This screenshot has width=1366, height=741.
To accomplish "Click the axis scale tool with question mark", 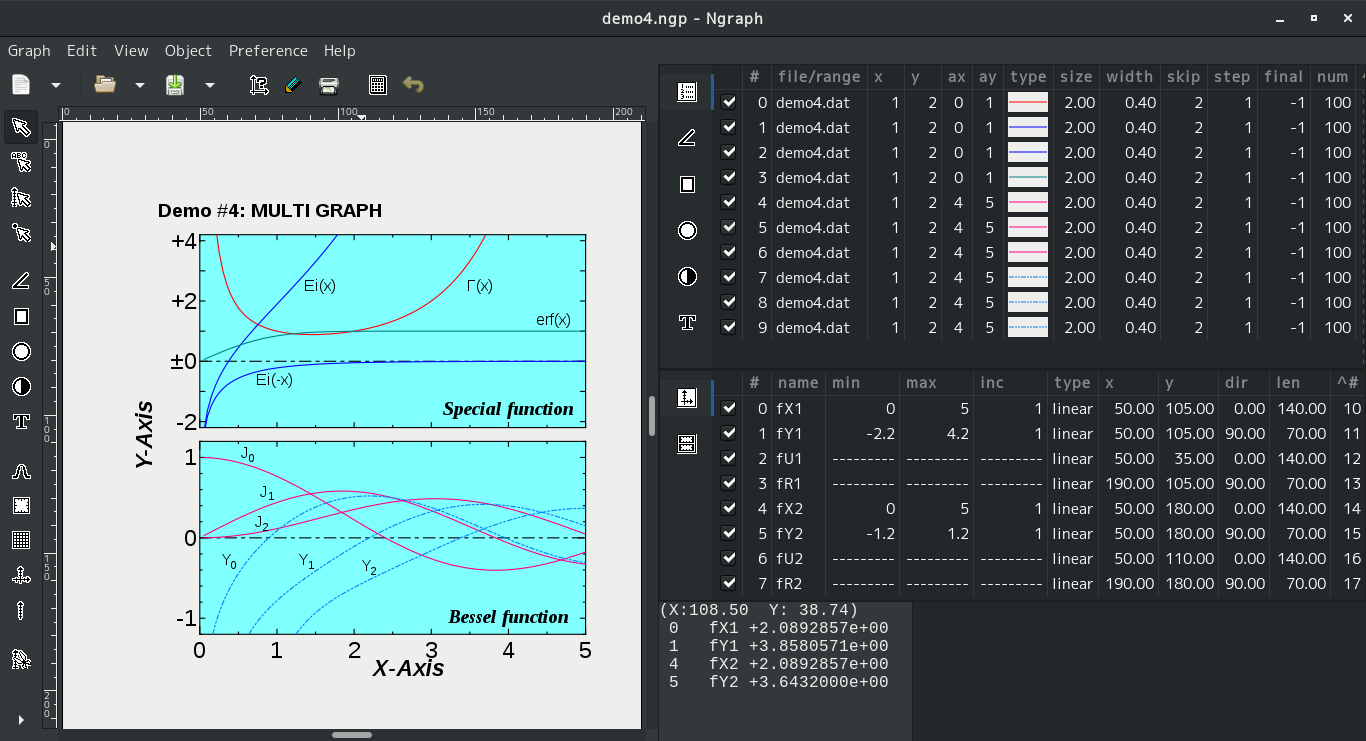I will 258,85.
